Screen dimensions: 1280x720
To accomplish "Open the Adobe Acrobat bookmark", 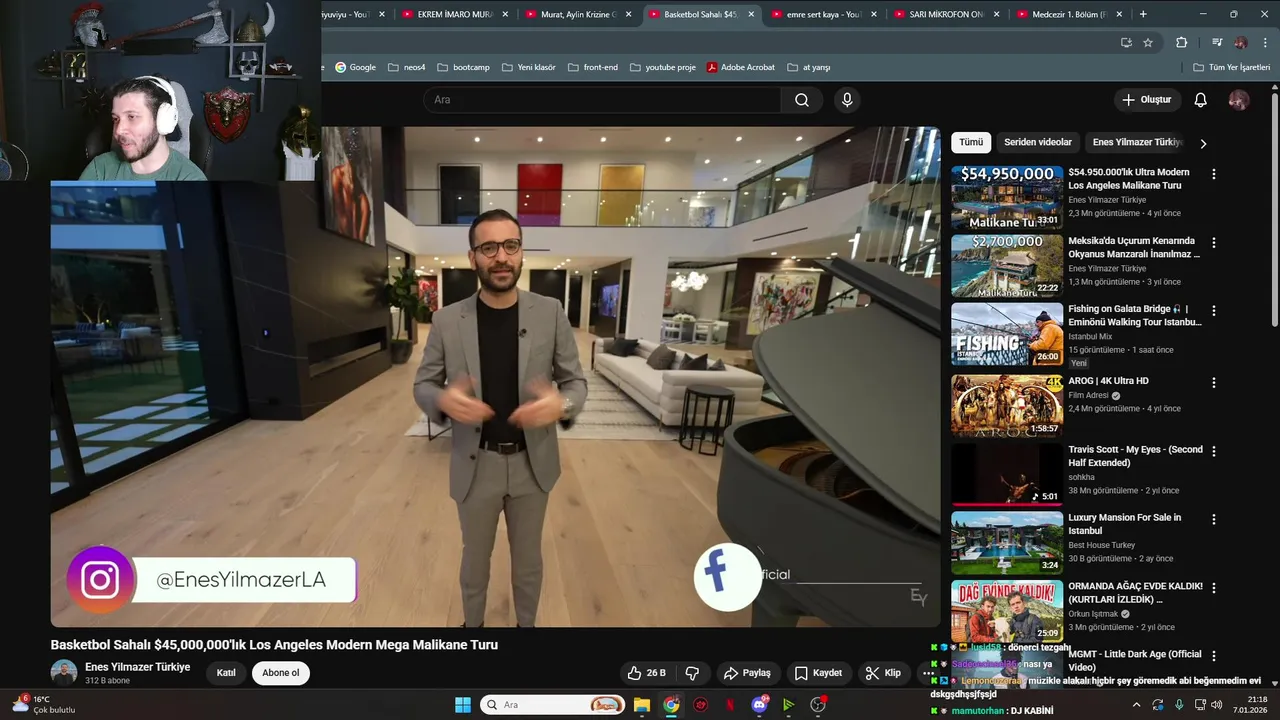I will coord(740,67).
